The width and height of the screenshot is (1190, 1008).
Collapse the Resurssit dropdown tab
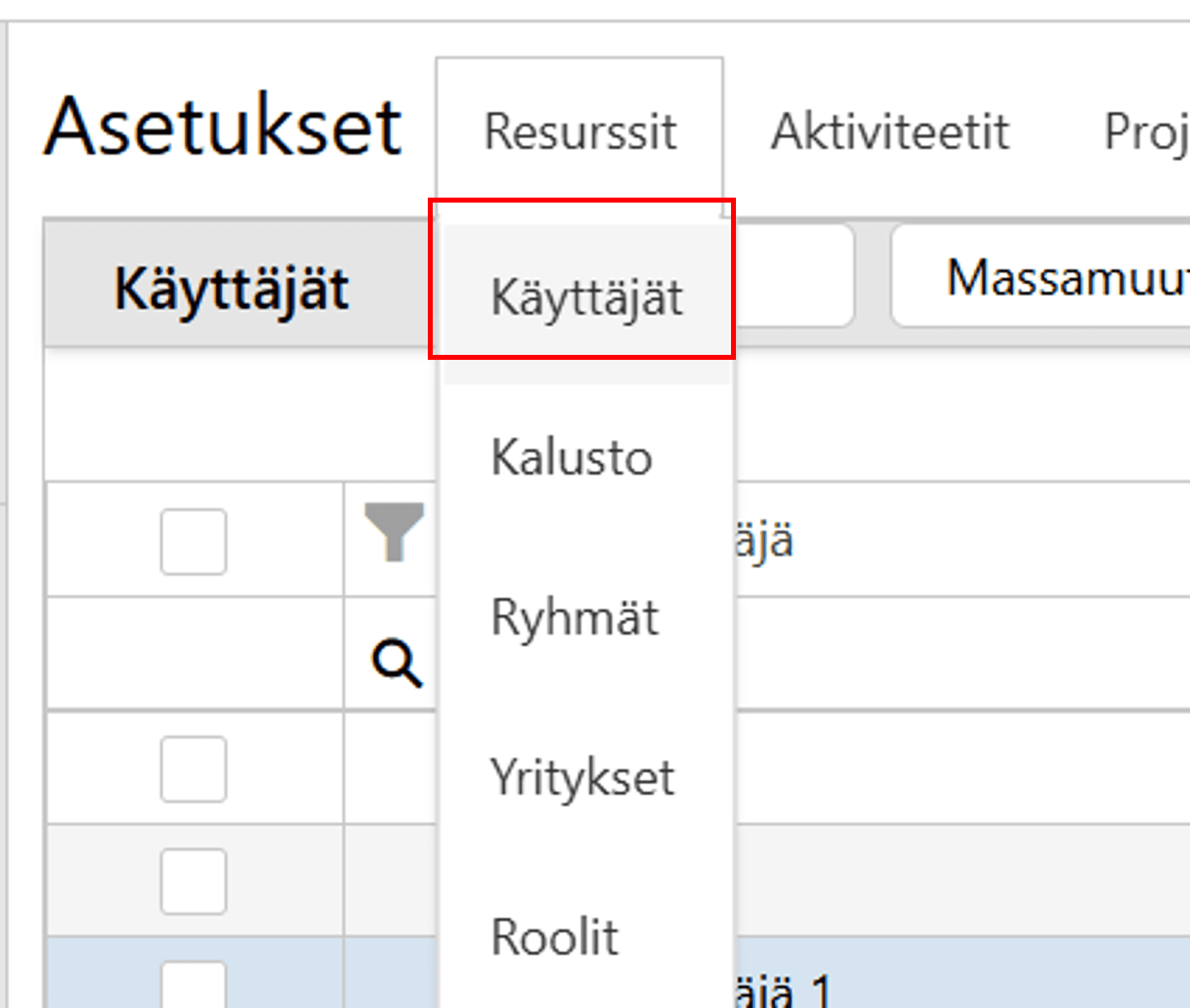579,132
